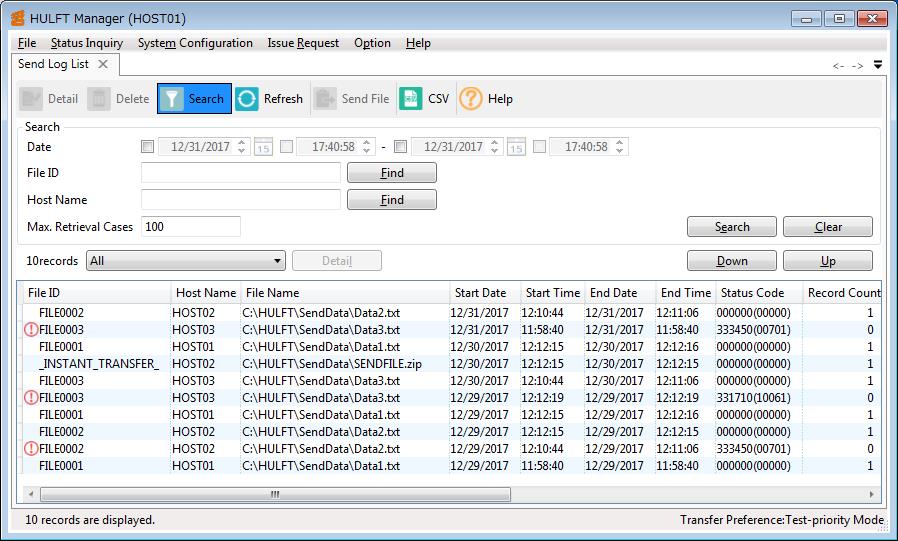
Task: Click the horizontal scrollbar thumb
Action: 275,494
